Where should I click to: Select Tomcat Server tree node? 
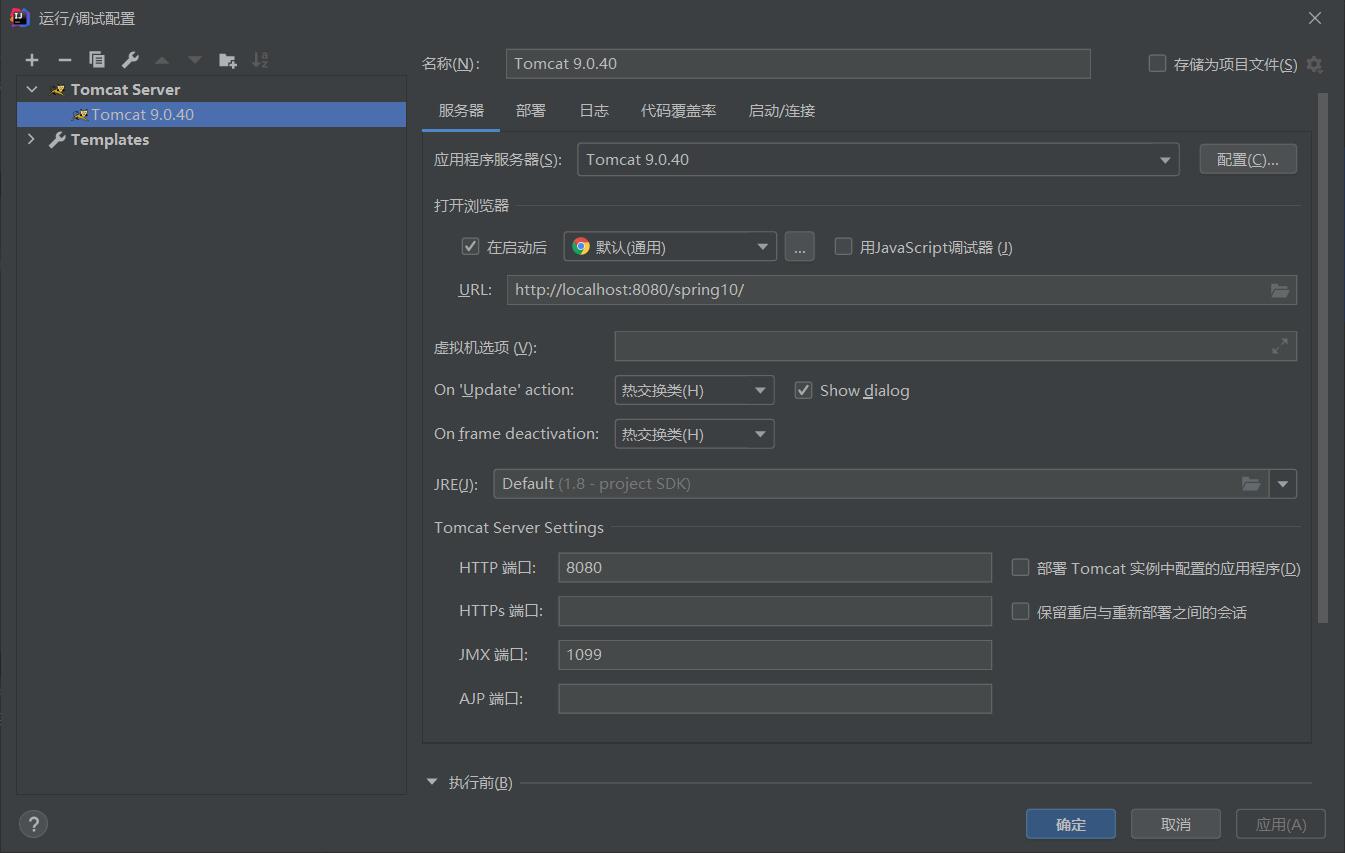(x=125, y=89)
